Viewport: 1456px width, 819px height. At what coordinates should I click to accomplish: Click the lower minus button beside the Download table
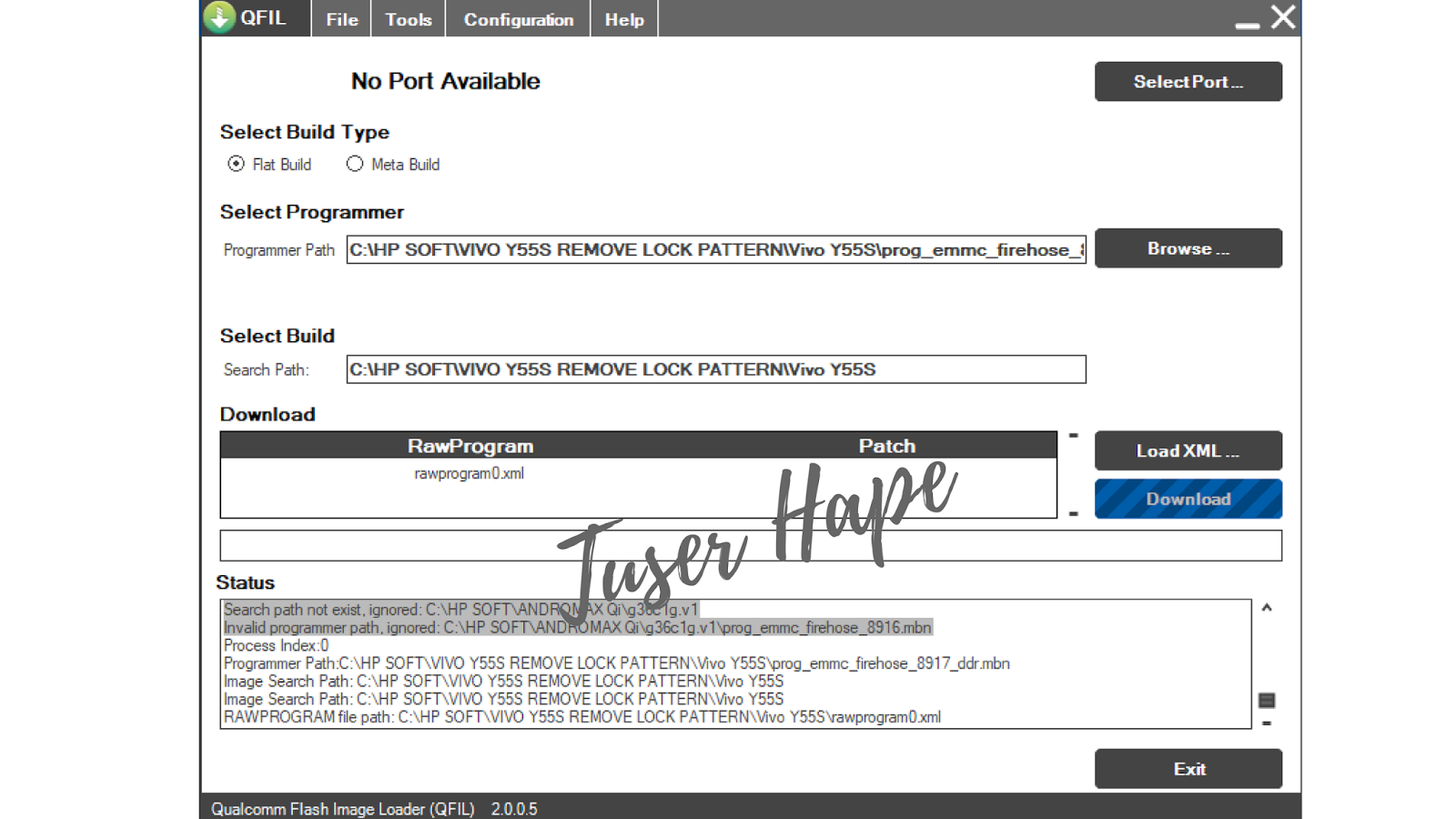click(1074, 514)
